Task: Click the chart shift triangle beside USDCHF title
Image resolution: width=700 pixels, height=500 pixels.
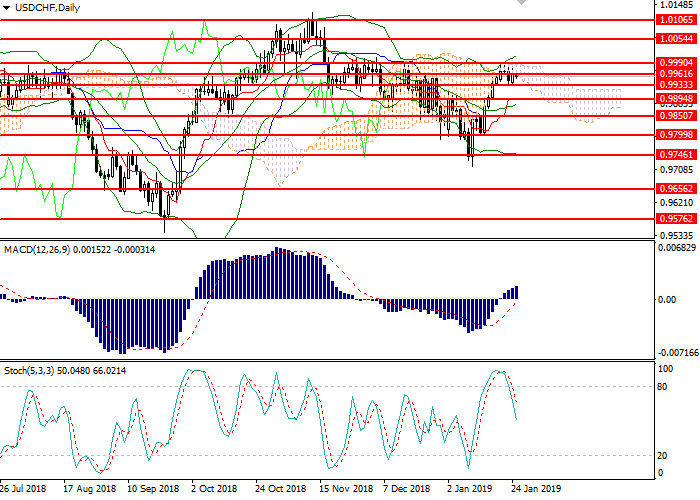Action: click(x=5, y=8)
